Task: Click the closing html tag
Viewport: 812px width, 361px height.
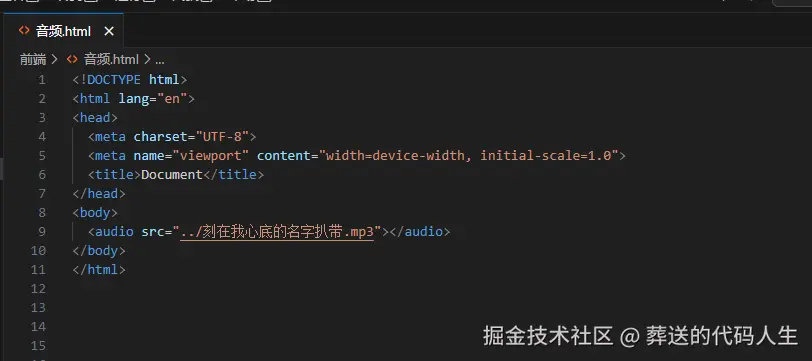Action: tap(99, 269)
